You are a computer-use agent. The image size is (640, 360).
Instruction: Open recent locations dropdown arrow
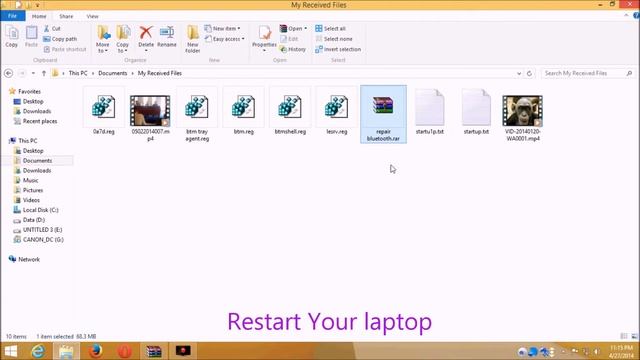pyautogui.click(x=33, y=73)
